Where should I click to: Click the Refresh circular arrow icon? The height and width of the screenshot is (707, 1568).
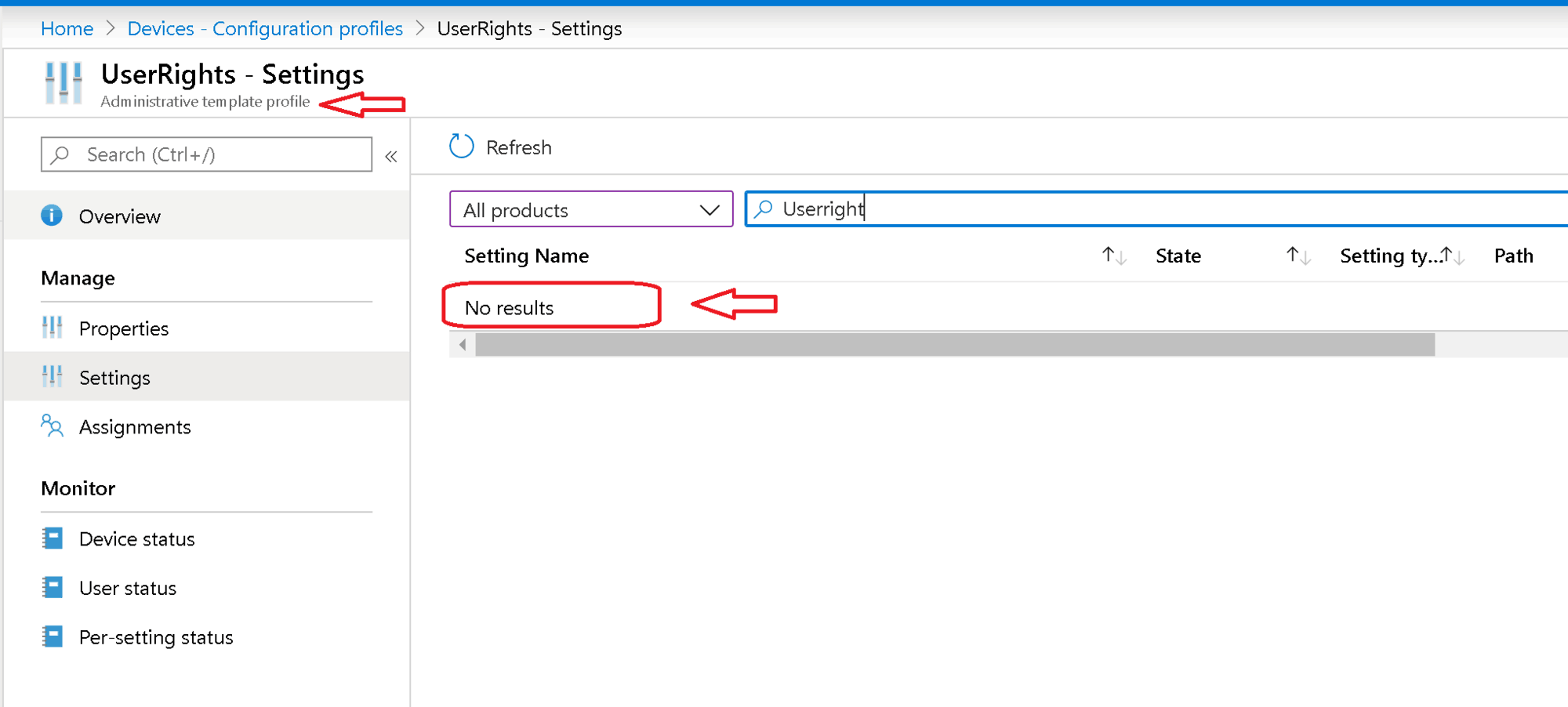pyautogui.click(x=461, y=147)
